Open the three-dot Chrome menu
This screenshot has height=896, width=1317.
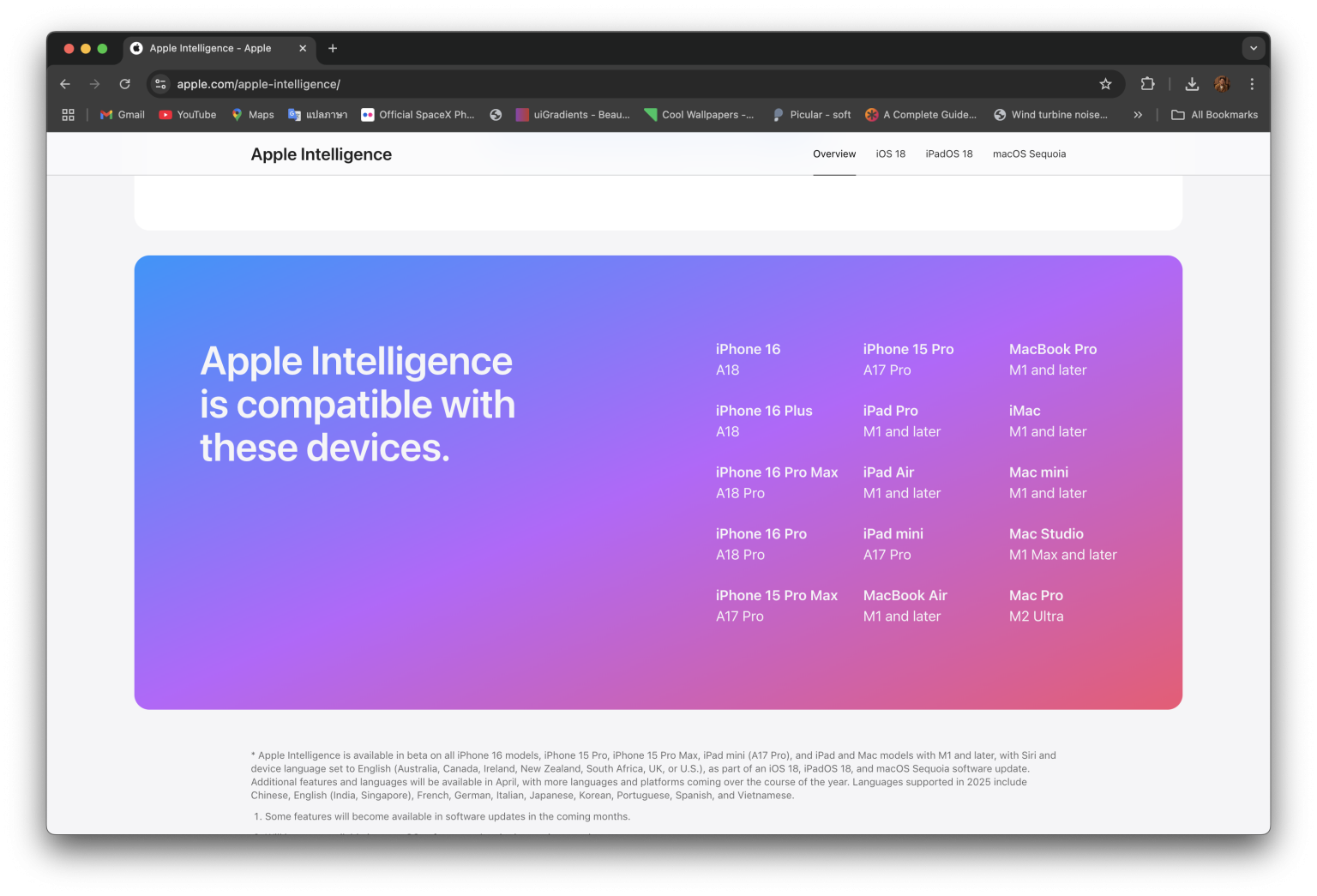pyautogui.click(x=1251, y=84)
